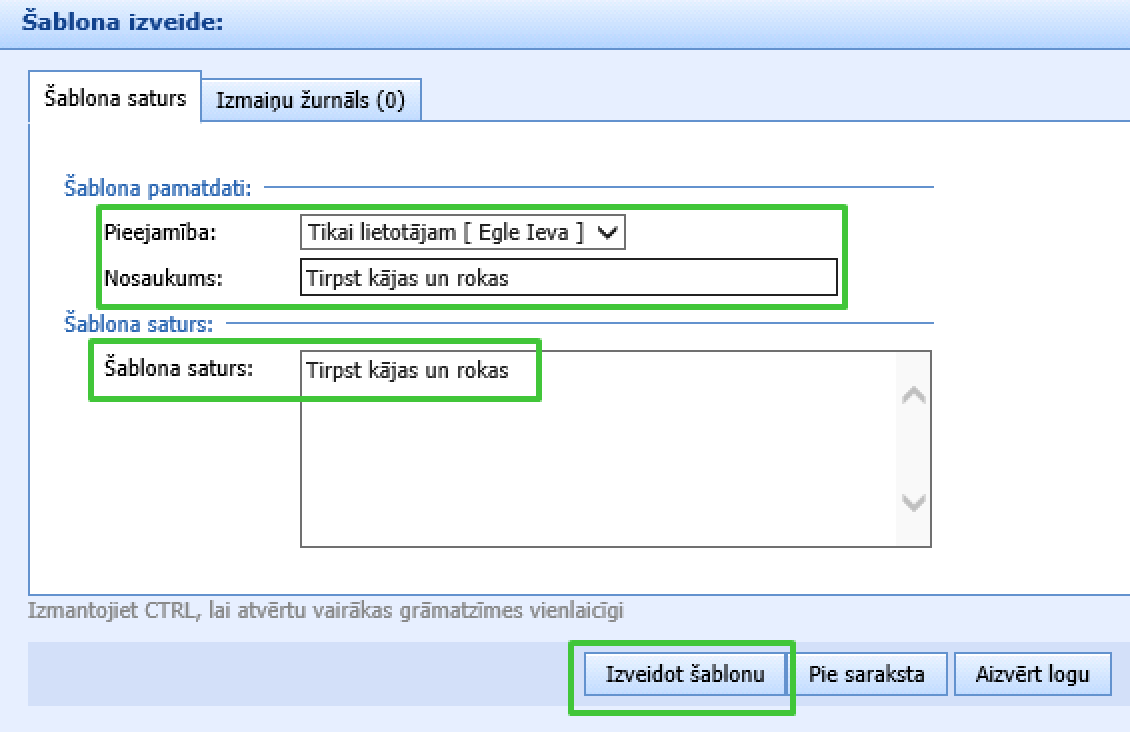Open the Izmaiņu žurnāls (0) tab
Image resolution: width=1130 pixels, height=732 pixels.
click(x=310, y=101)
